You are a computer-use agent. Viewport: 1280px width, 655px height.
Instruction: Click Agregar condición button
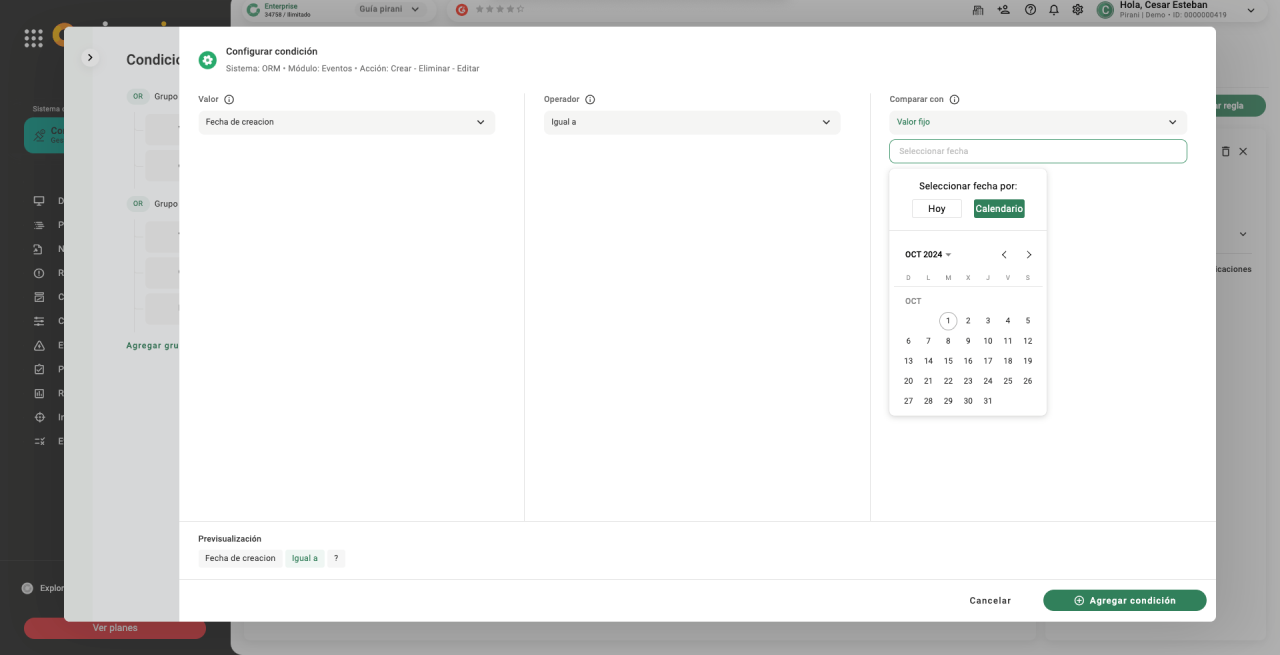click(x=1124, y=601)
